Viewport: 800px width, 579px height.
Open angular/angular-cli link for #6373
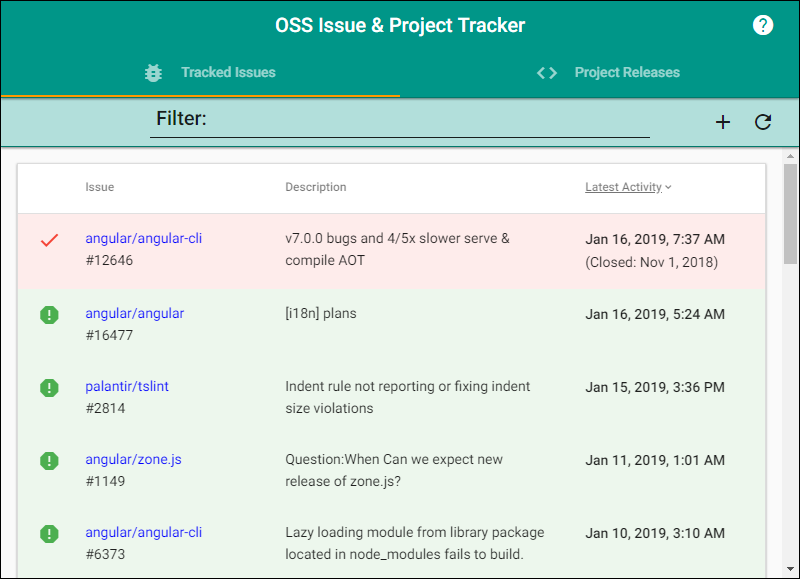click(x=143, y=532)
